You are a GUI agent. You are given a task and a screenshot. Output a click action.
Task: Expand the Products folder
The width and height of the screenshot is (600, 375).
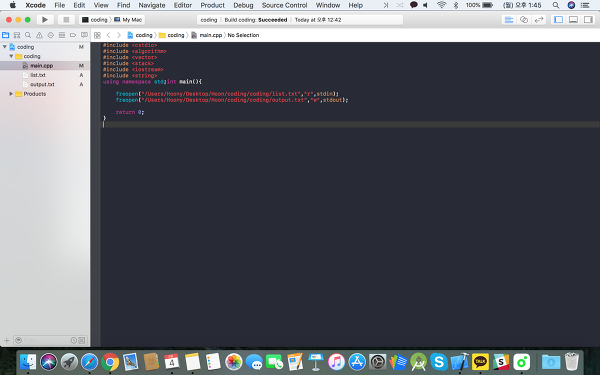tap(11, 94)
